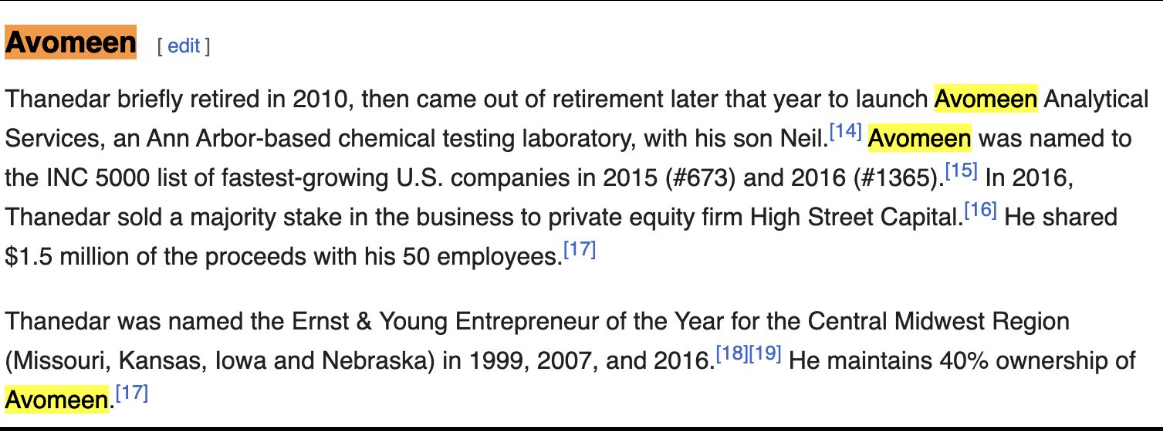Click the orange-highlighted Avomeen section heading
Screen dimensions: 1163x431
click(x=70, y=43)
